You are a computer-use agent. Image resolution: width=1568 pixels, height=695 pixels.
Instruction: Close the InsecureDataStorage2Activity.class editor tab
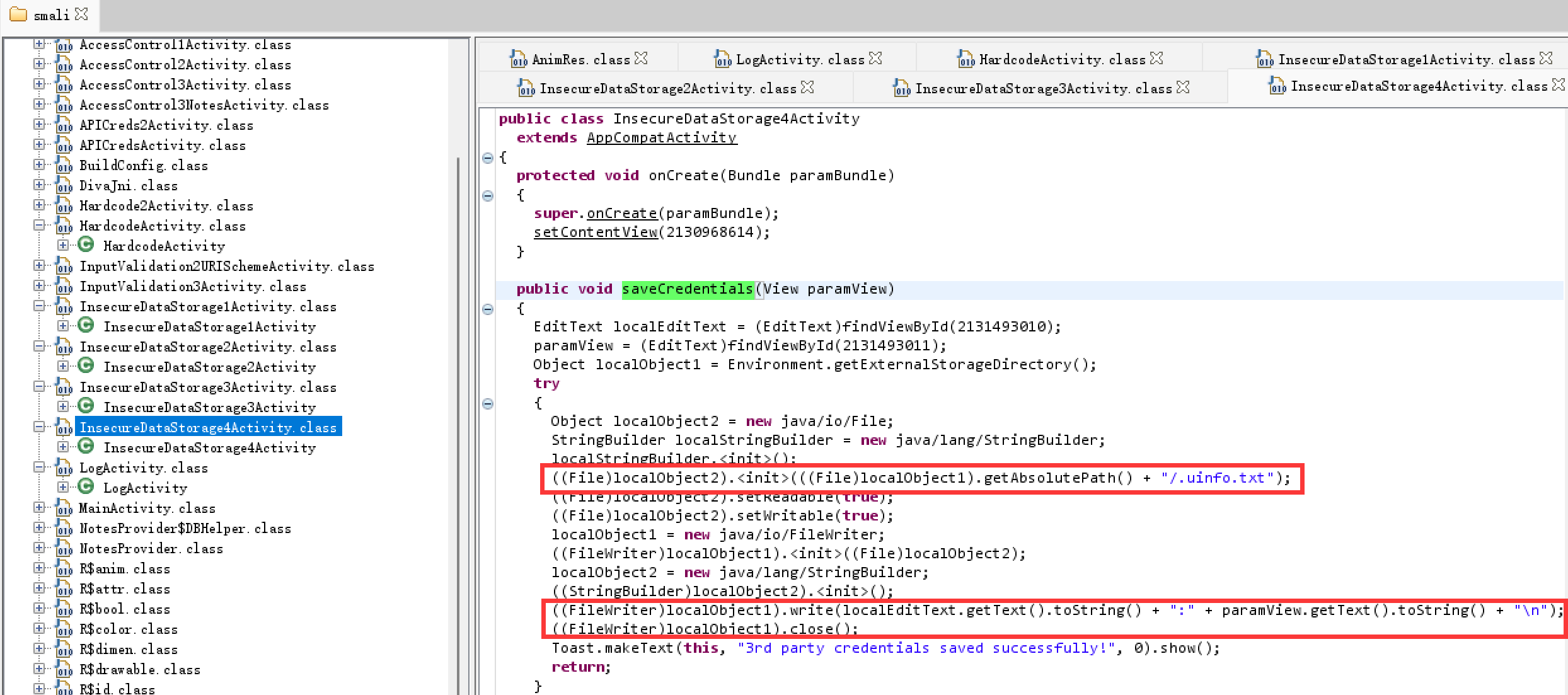(808, 87)
